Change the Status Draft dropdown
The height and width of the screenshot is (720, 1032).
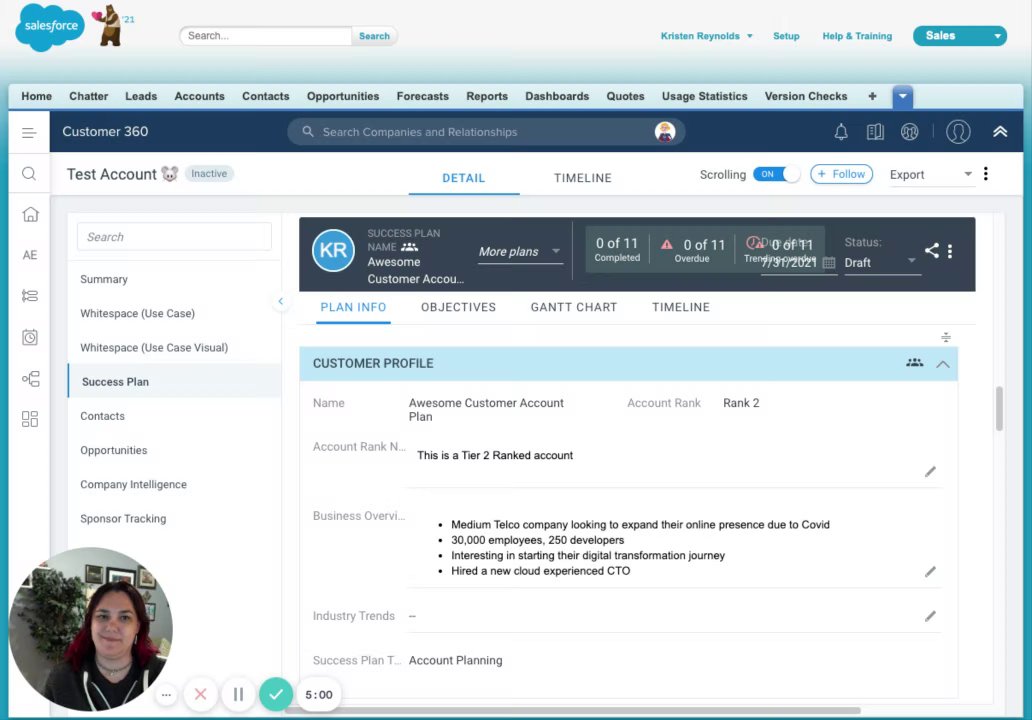click(x=881, y=263)
